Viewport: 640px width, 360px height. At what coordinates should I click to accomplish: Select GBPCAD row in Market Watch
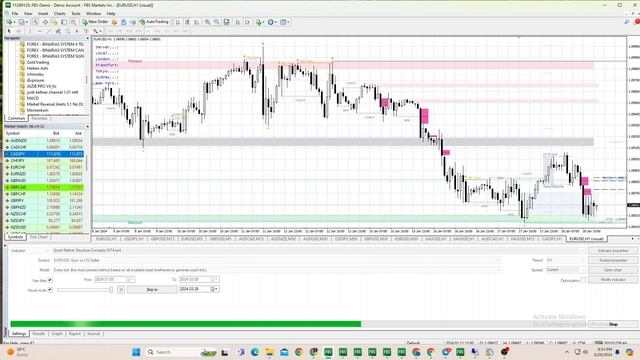[x=44, y=187]
